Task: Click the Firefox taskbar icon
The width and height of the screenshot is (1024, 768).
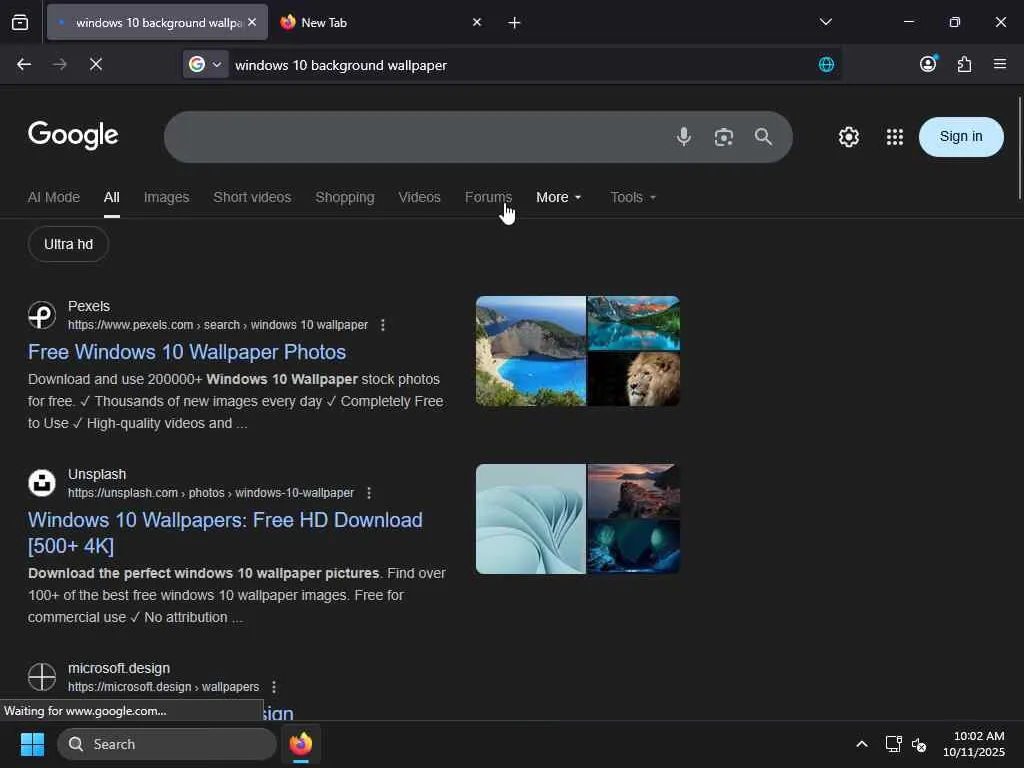Action: 301,744
